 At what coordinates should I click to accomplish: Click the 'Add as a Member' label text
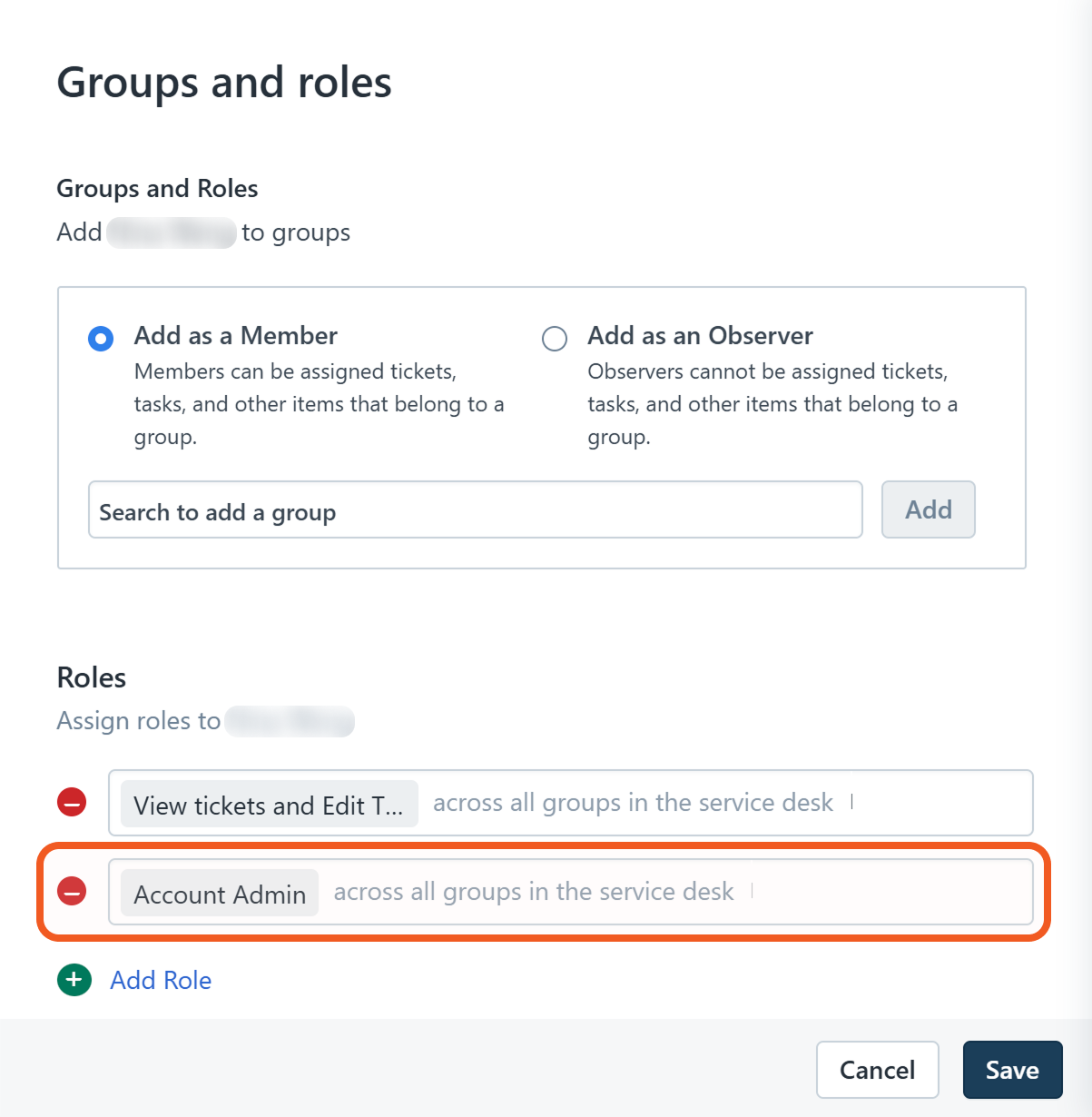236,336
